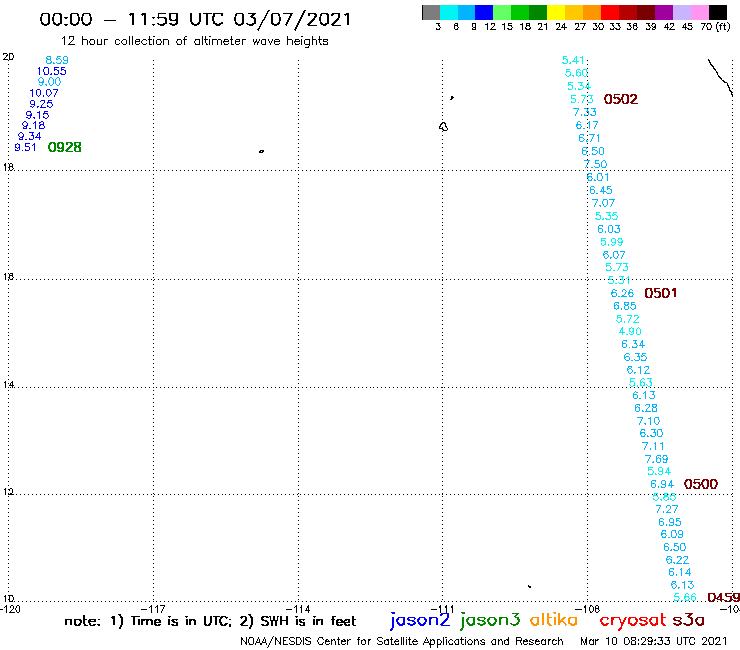
Task: Click the wave height value 7.10
Action: [648, 421]
